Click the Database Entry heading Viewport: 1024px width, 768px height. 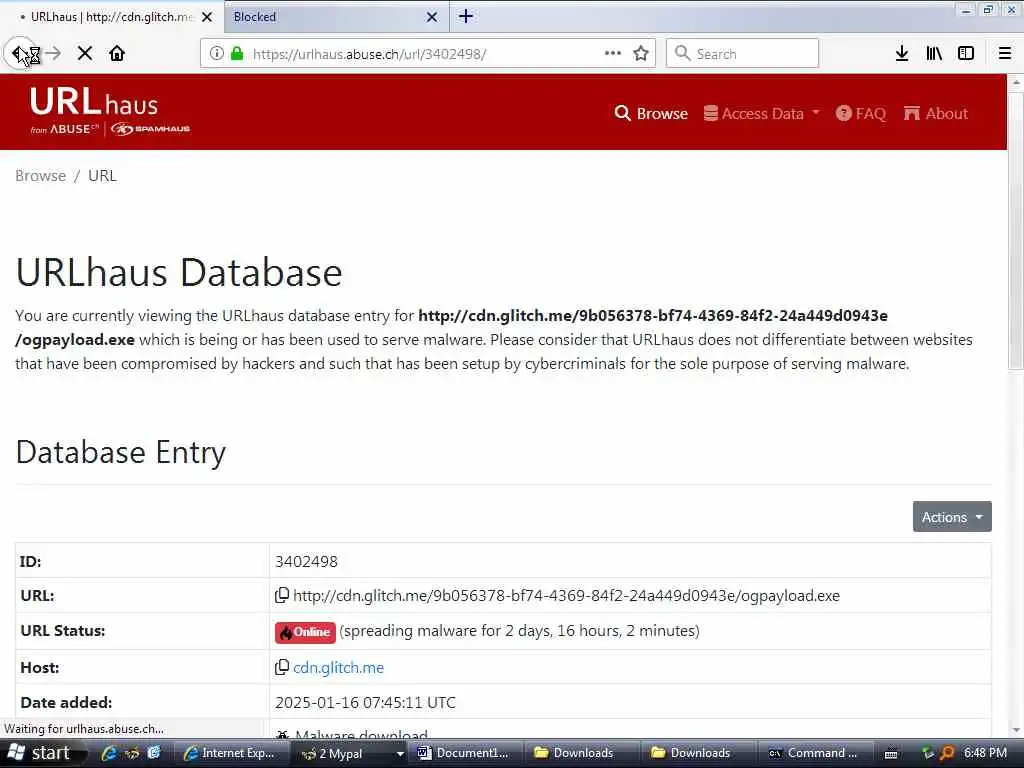click(x=121, y=452)
